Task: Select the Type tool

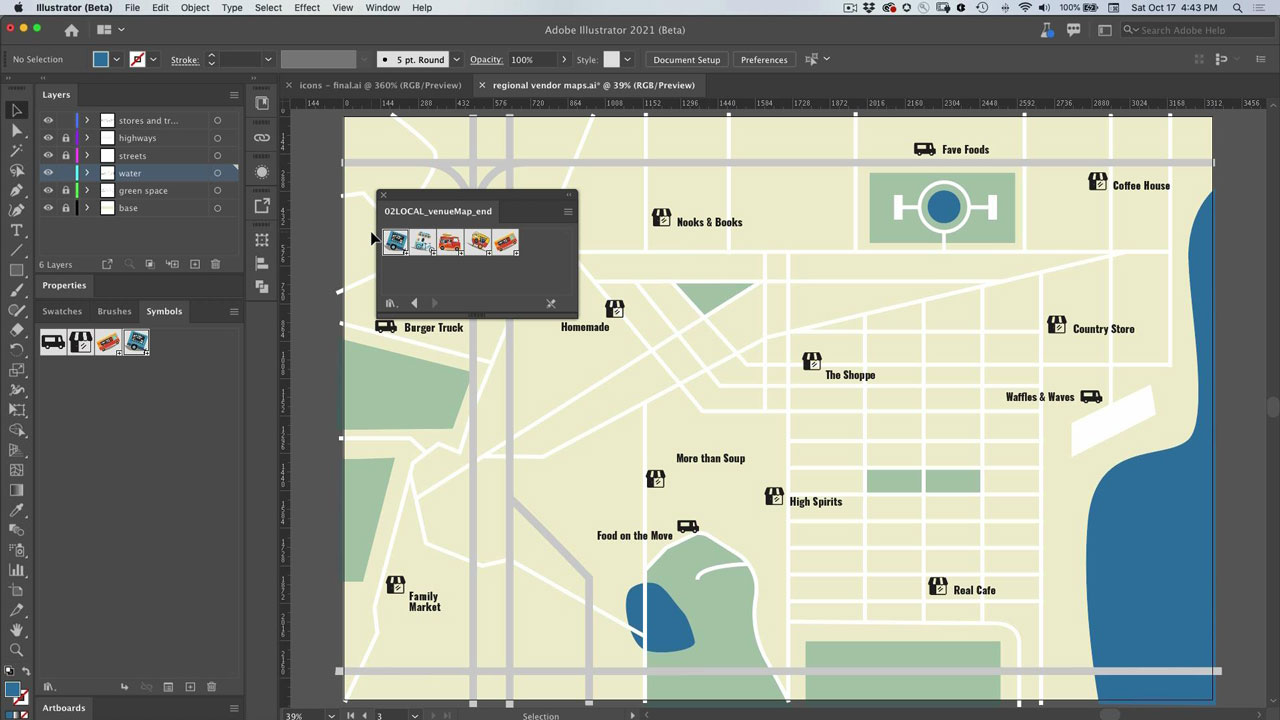Action: 17,230
